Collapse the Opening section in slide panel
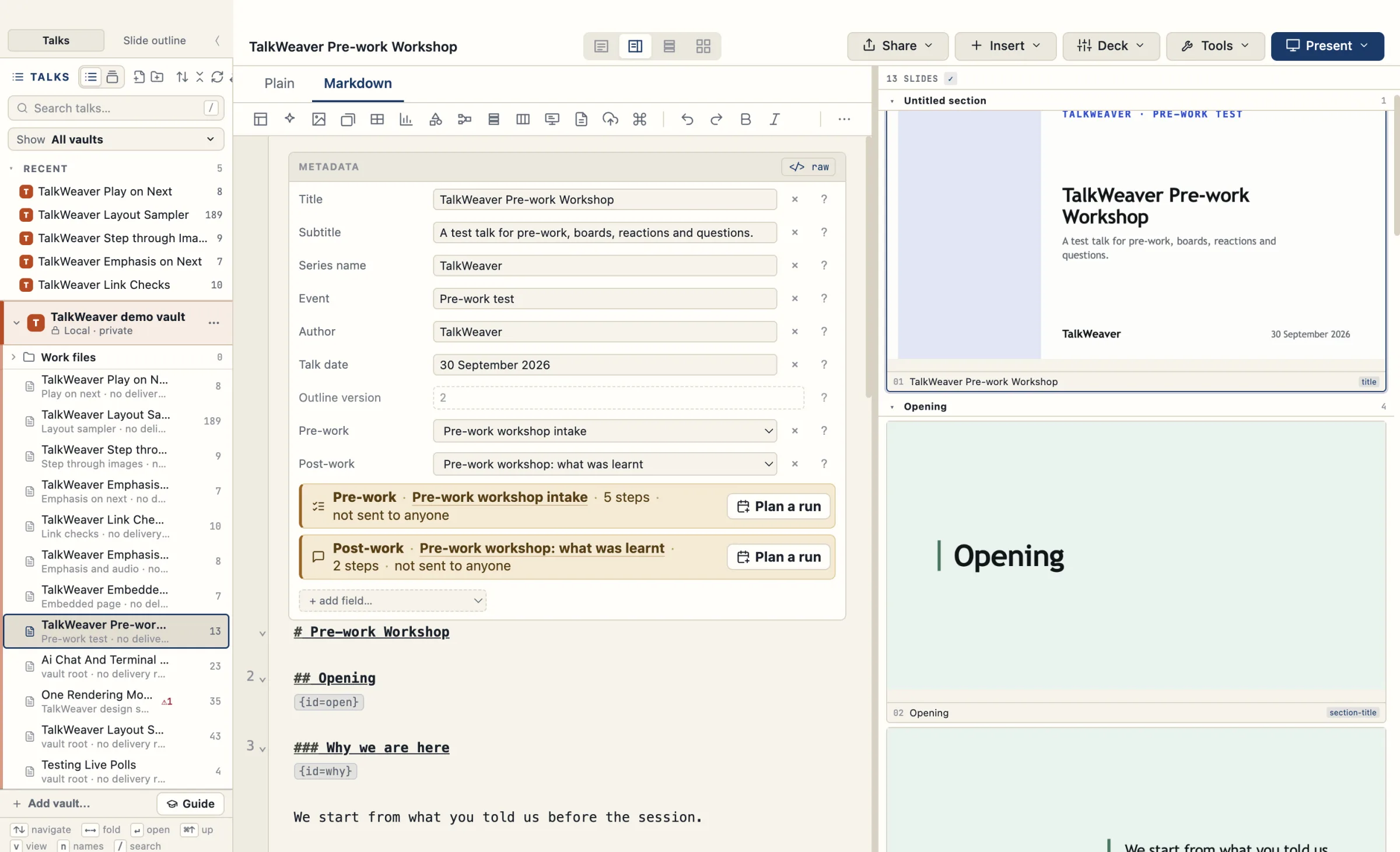The image size is (1400, 852). [892, 407]
